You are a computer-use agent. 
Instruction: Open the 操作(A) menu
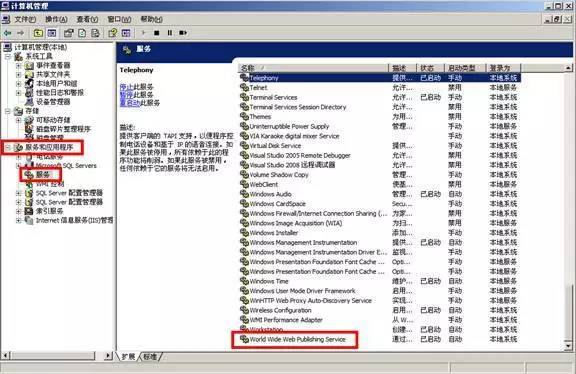click(x=56, y=19)
